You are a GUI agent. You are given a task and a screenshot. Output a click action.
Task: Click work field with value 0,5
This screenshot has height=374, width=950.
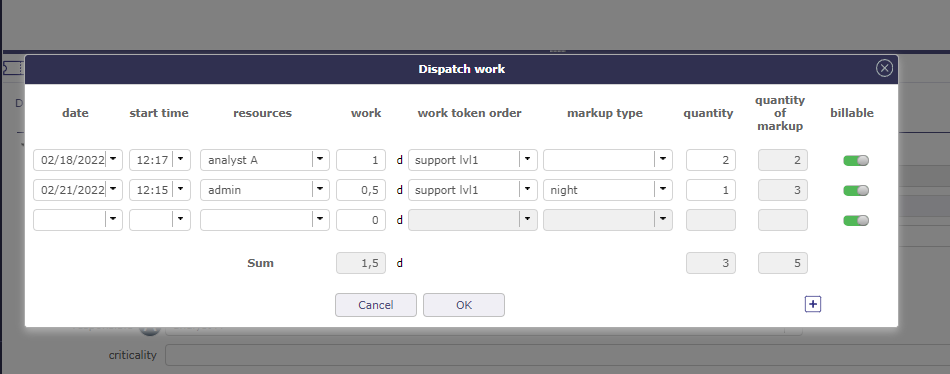point(361,190)
